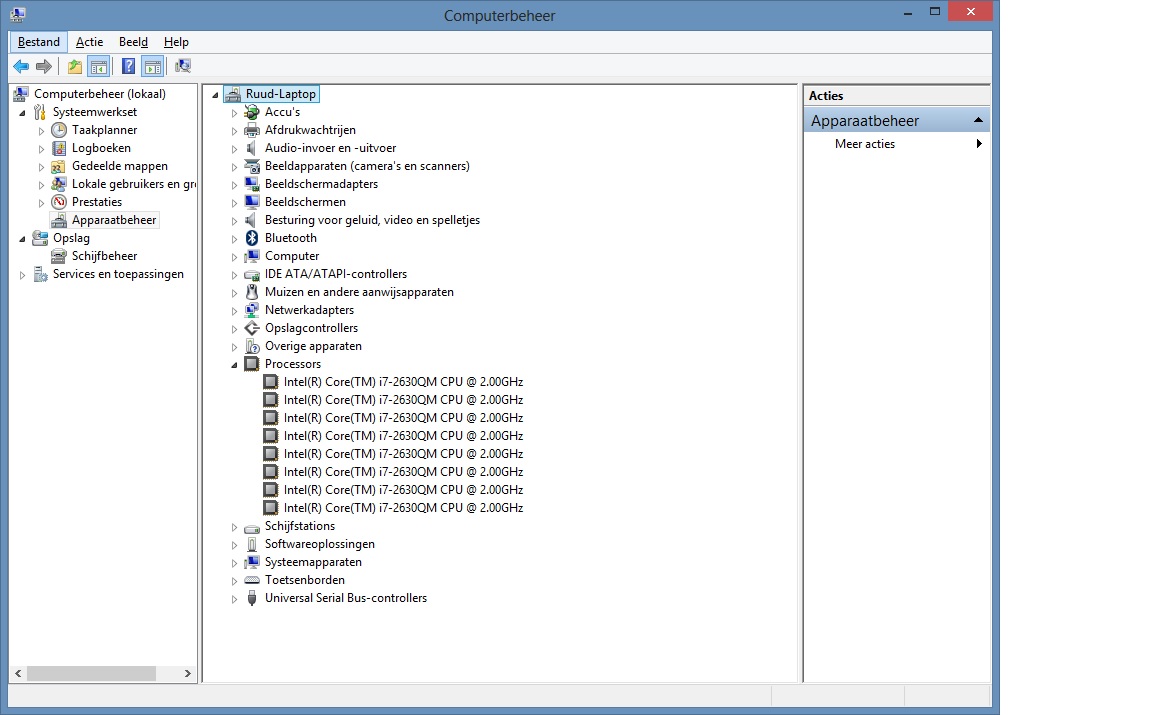Toggle the console tree pane toolbar icon

tap(98, 67)
